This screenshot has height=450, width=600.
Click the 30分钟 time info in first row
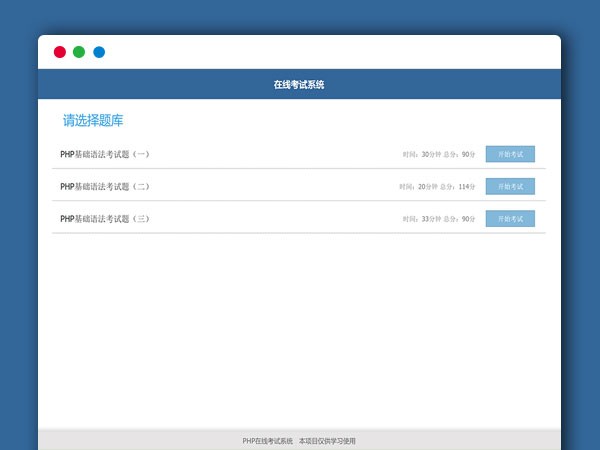421,155
